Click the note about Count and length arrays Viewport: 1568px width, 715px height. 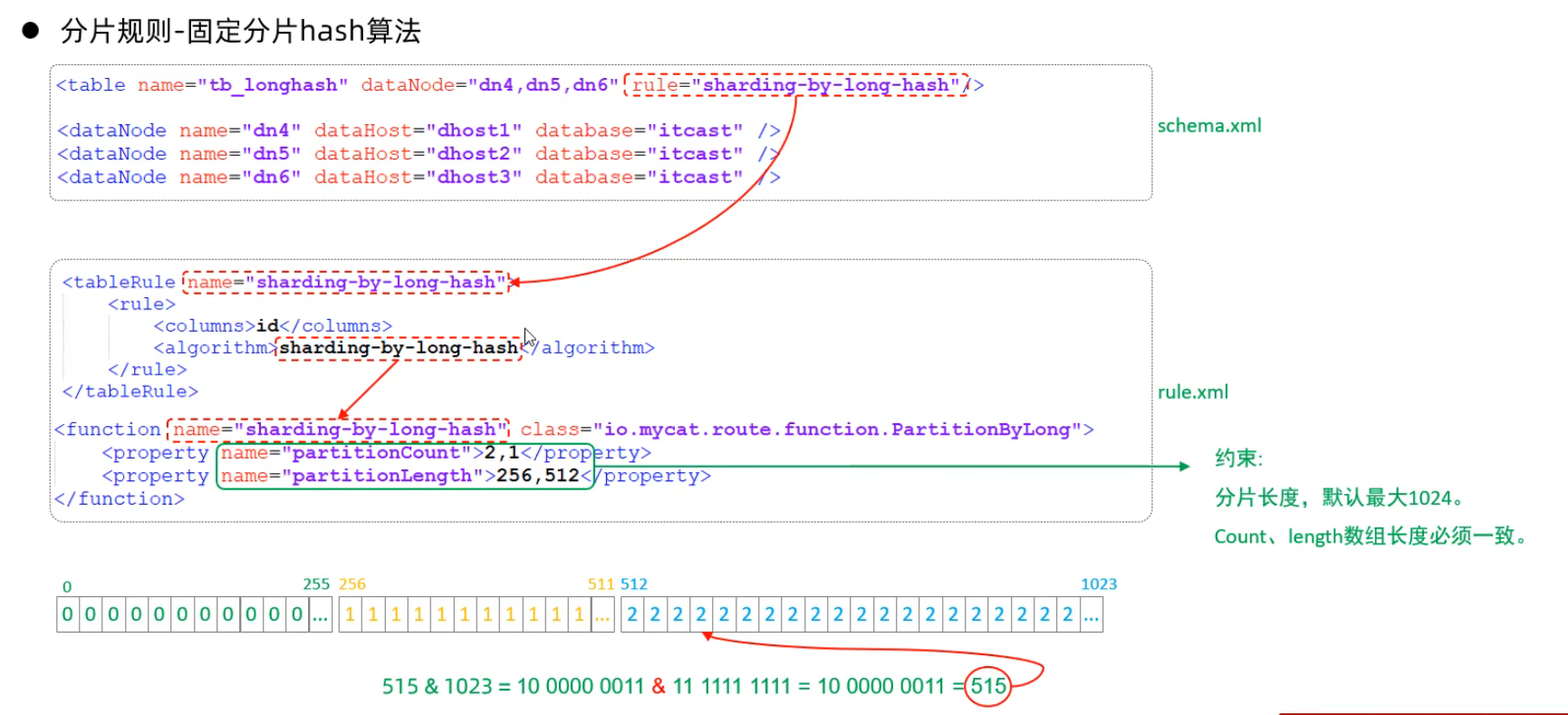coord(1371,536)
